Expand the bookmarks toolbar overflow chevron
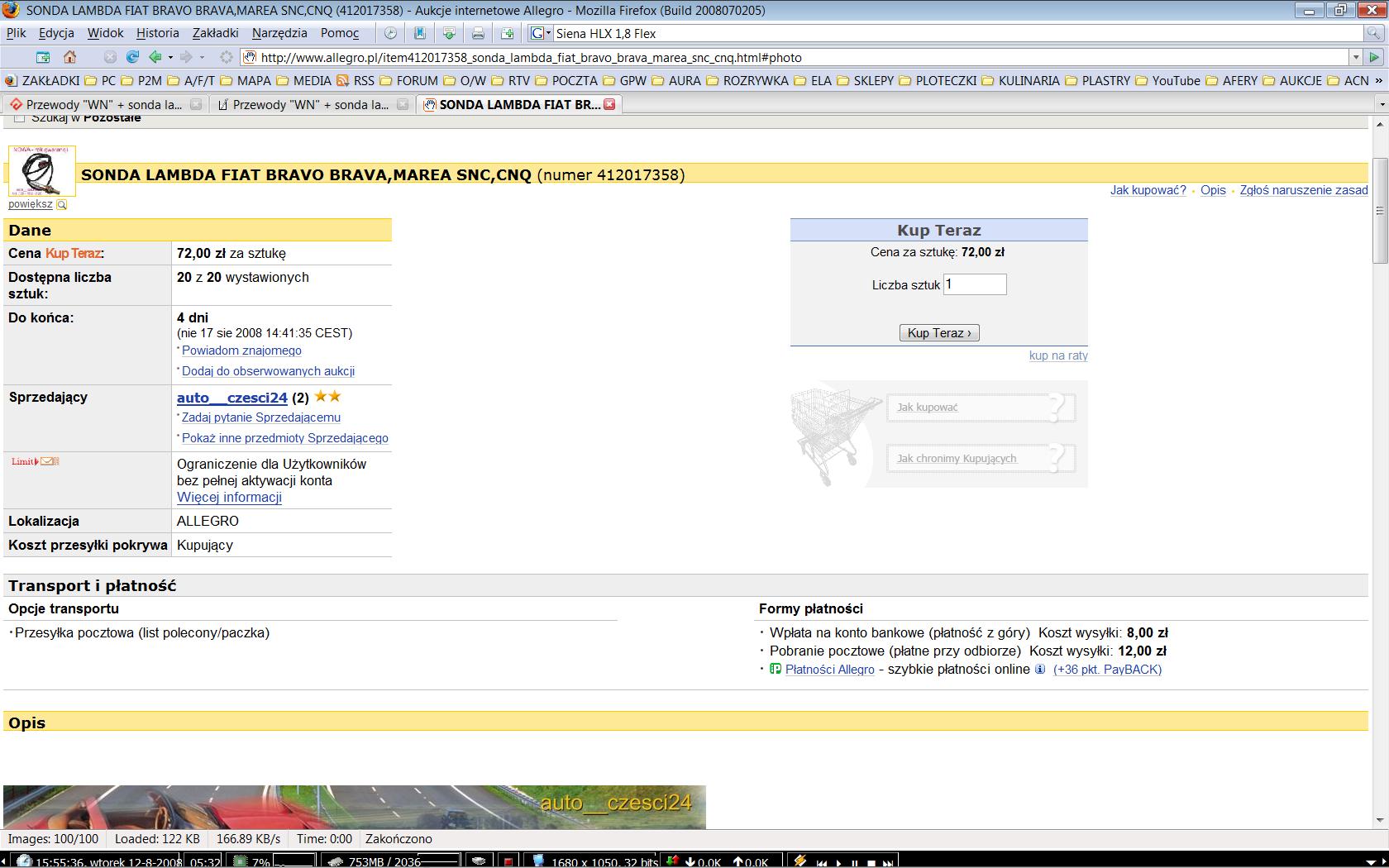The width and height of the screenshot is (1389, 868). pyautogui.click(x=1378, y=80)
